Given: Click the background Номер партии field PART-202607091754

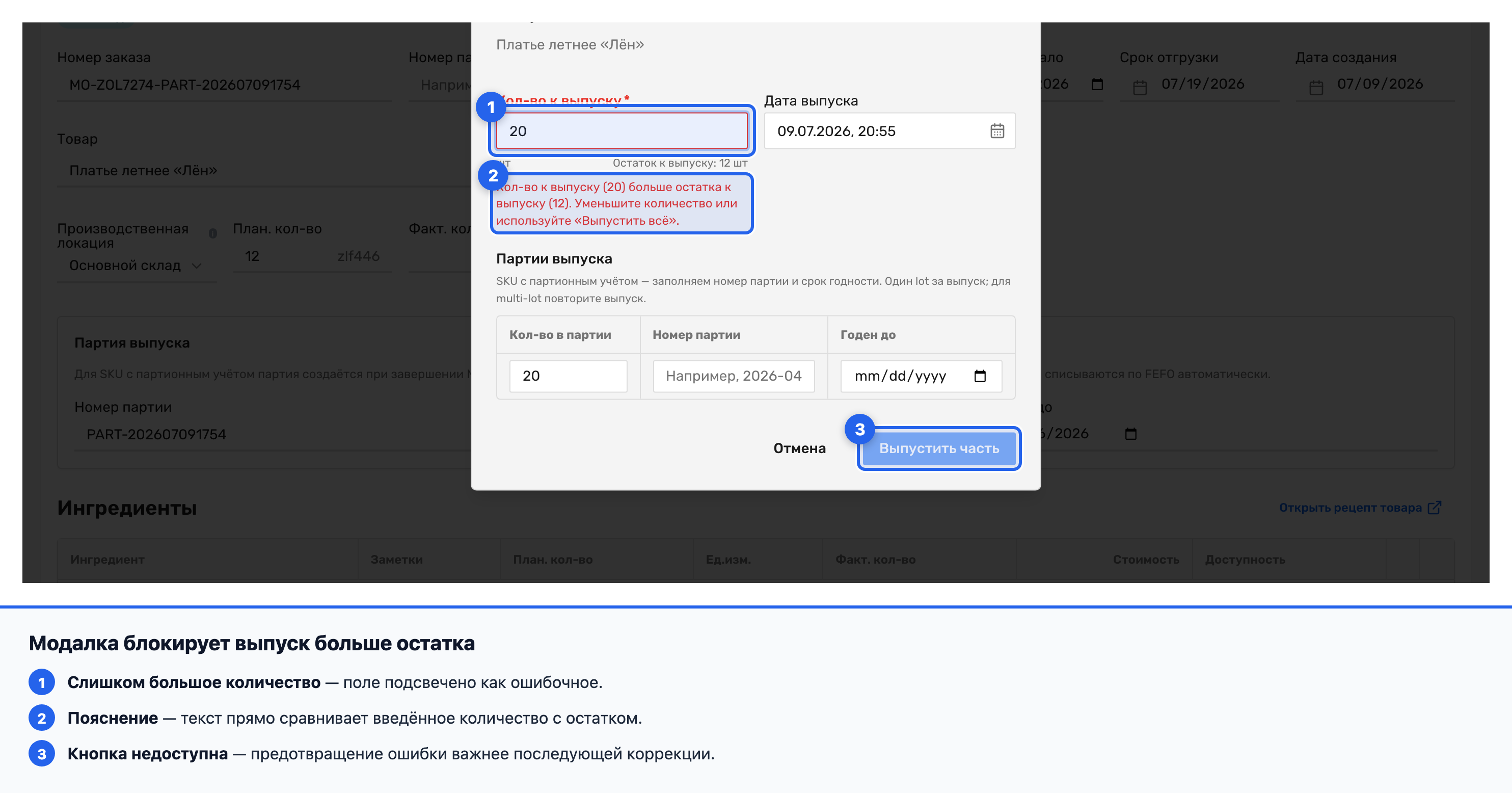Looking at the screenshot, I should [273, 434].
